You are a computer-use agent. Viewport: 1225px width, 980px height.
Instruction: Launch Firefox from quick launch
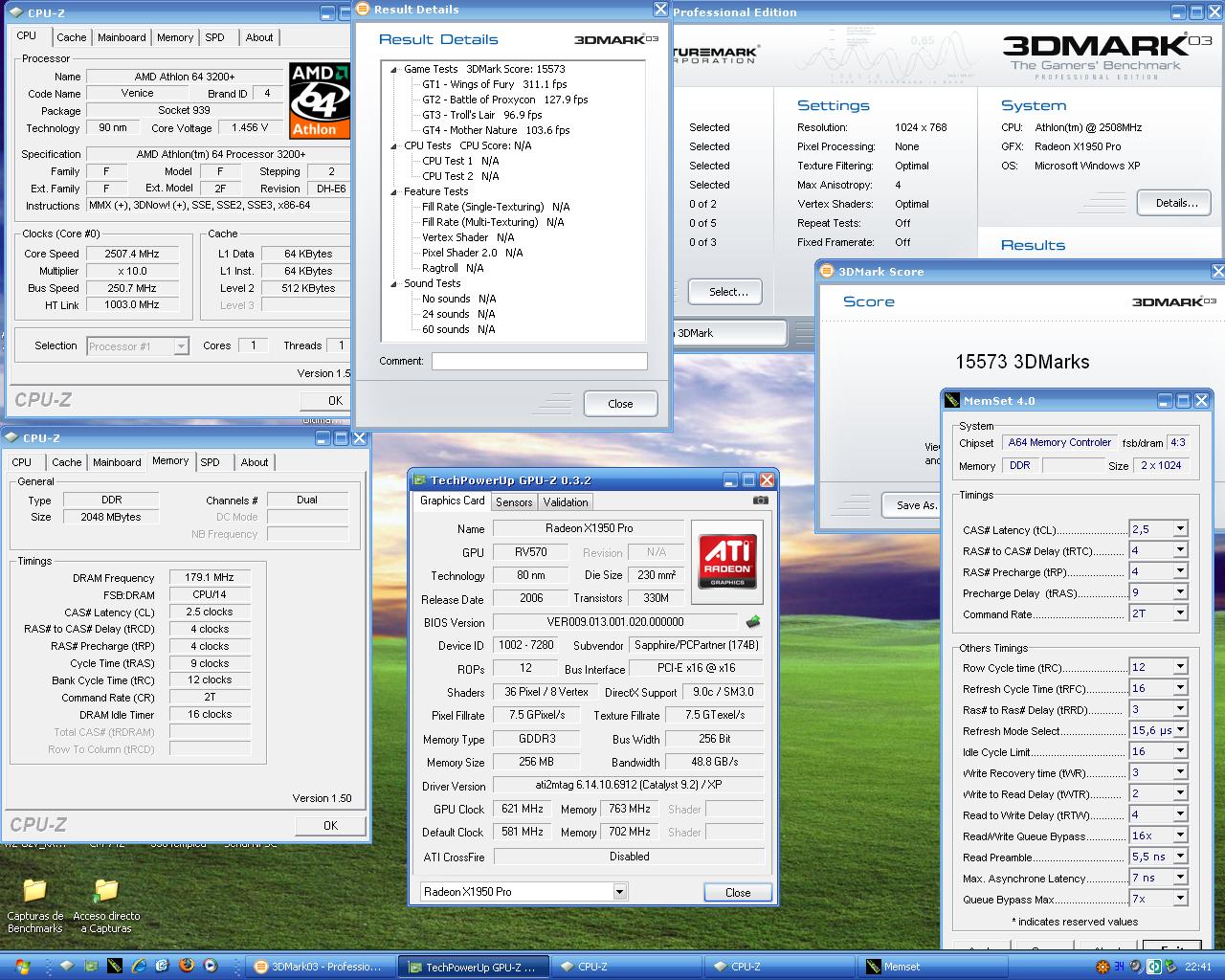click(187, 967)
